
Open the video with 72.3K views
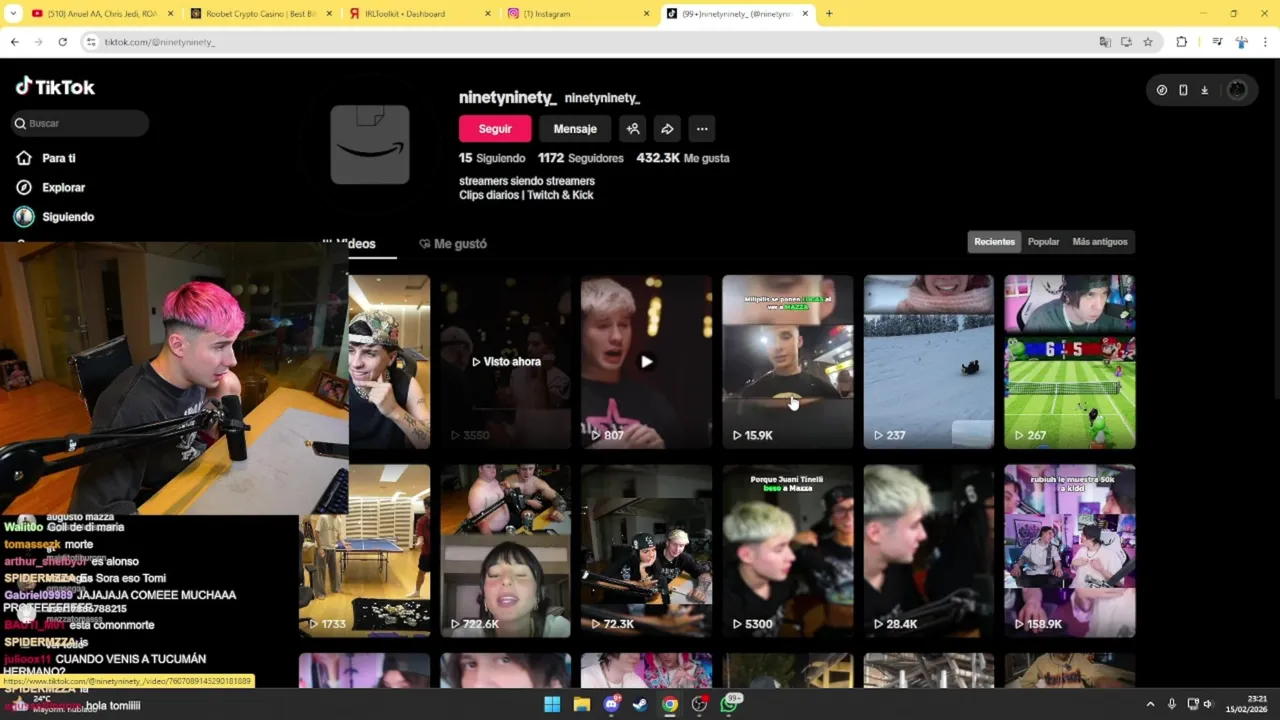click(x=646, y=551)
